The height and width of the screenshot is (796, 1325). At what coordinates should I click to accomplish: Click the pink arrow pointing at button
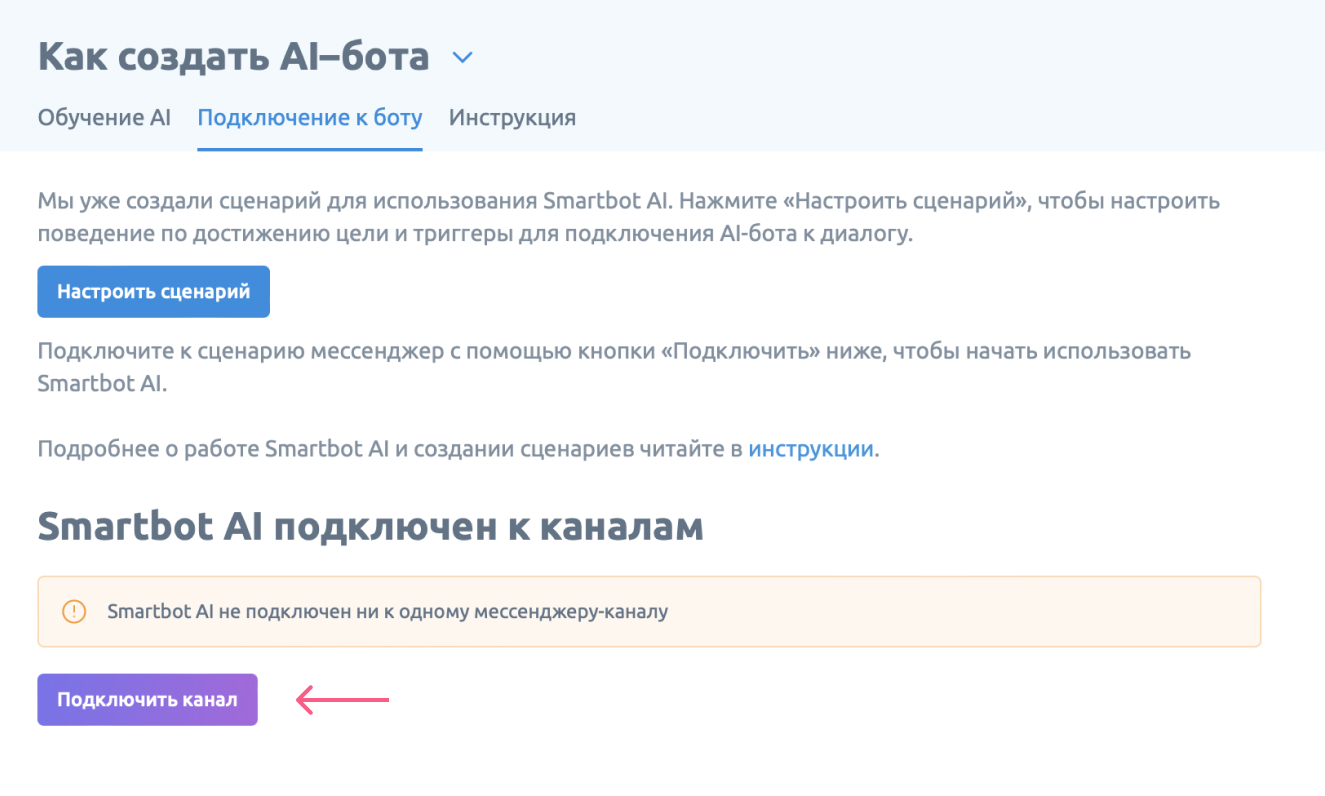342,700
